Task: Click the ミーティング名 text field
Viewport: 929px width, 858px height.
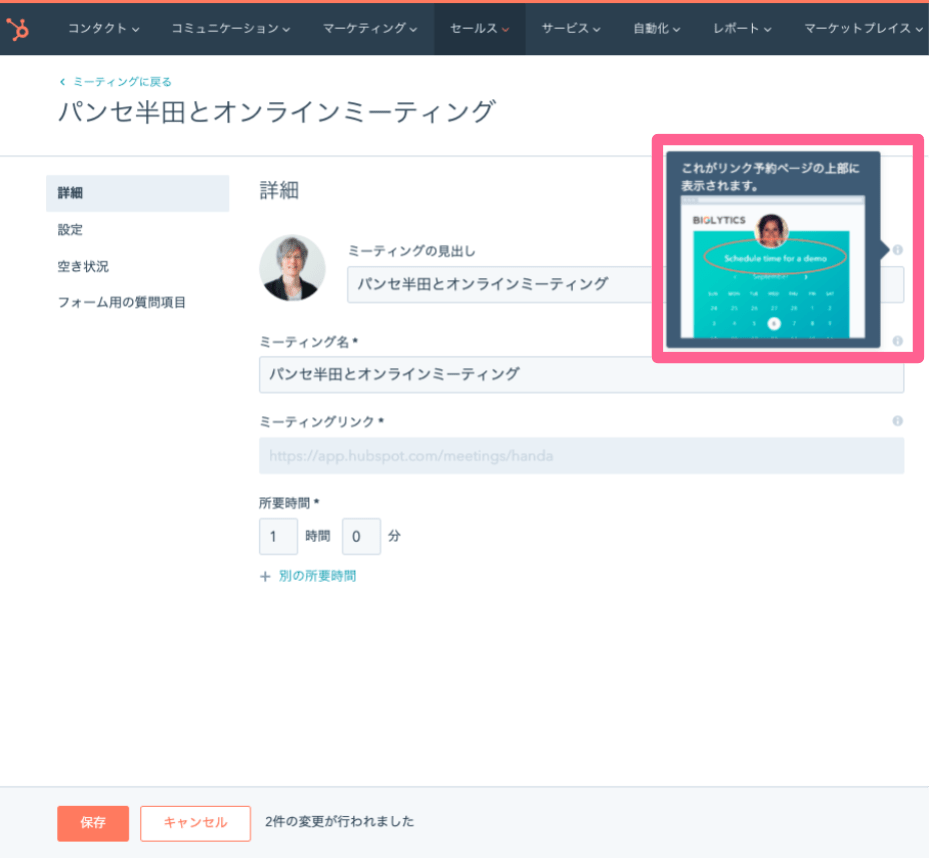Action: (x=580, y=375)
